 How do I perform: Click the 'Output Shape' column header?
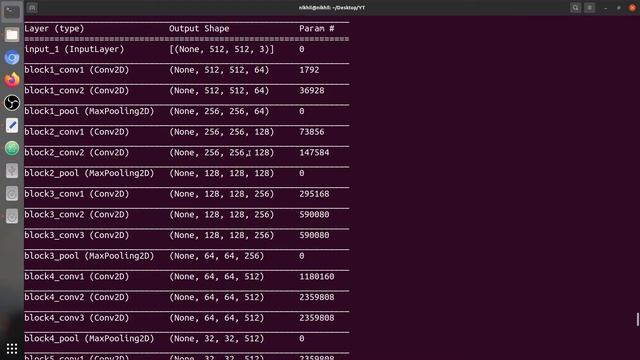(x=199, y=29)
